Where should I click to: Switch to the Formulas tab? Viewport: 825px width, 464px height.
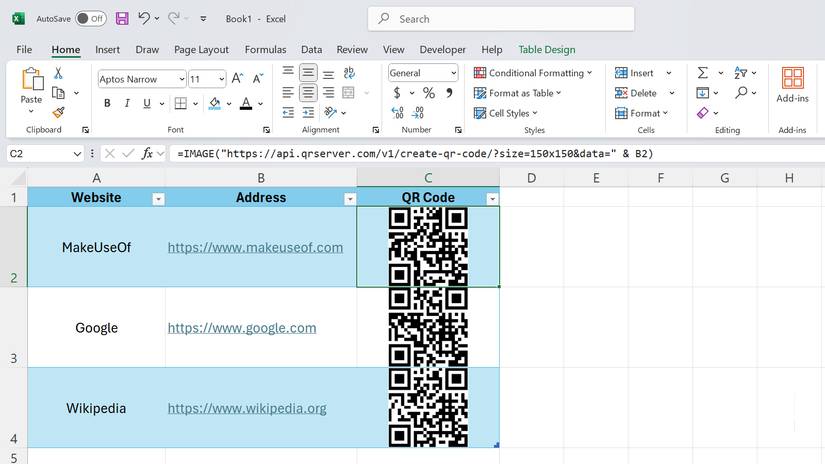tap(265, 49)
